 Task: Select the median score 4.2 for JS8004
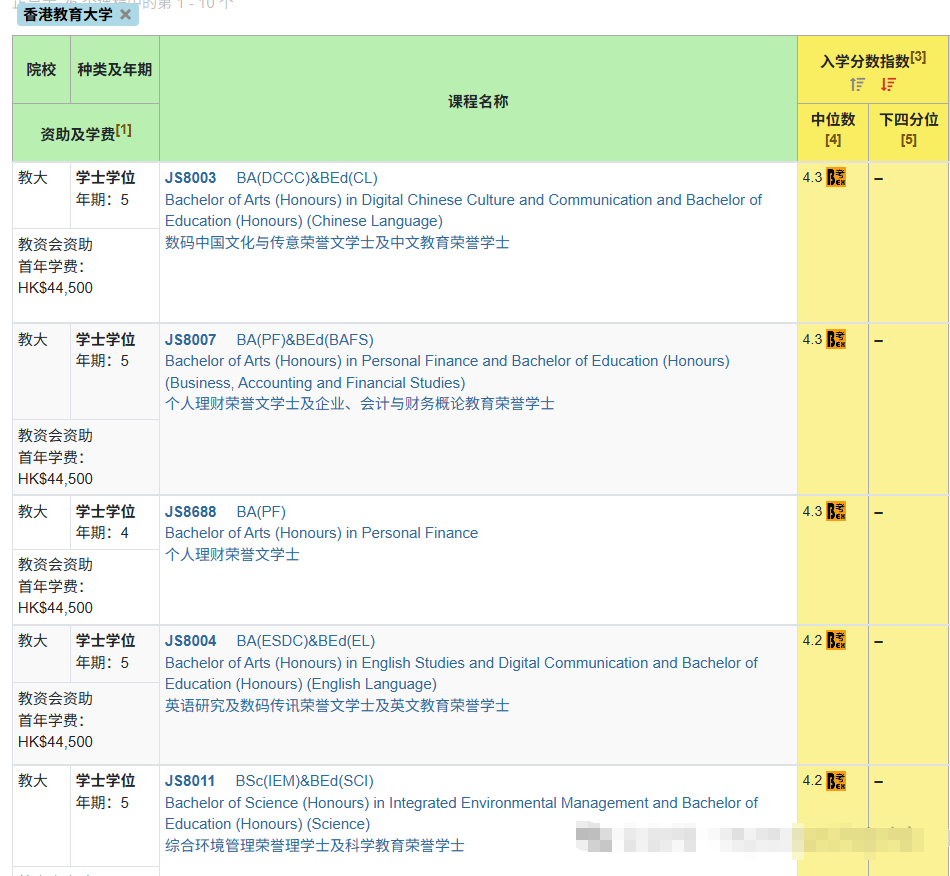[812, 640]
